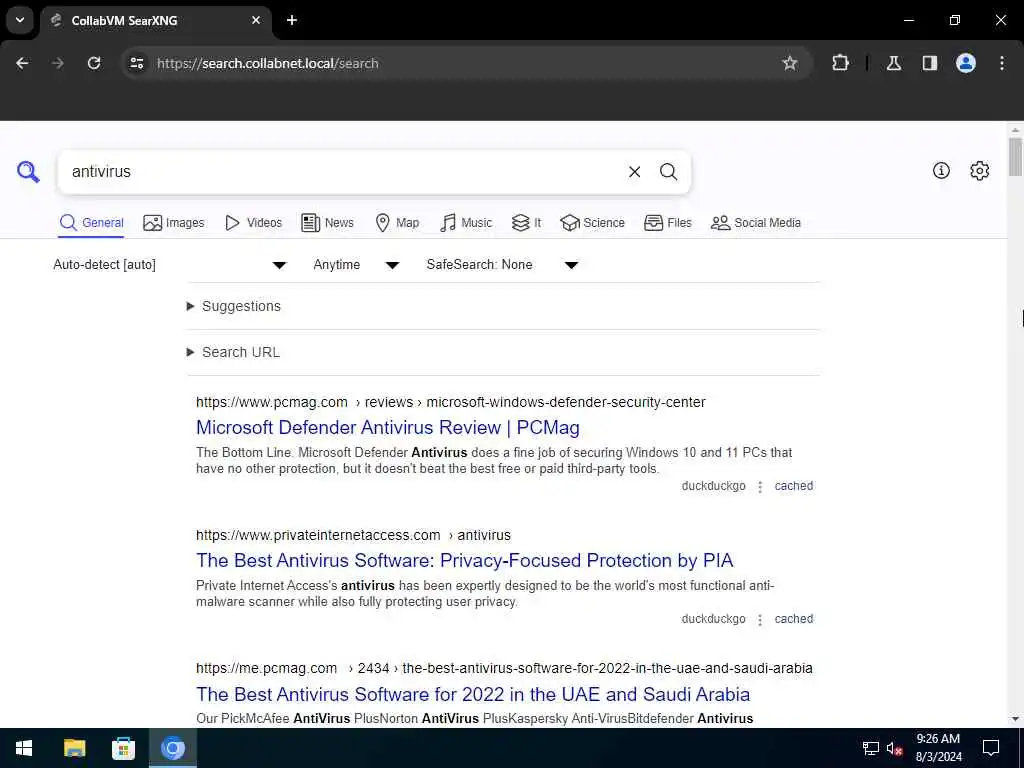
Task: Open Microsoft Defender Antivirus Review link
Action: tap(388, 427)
